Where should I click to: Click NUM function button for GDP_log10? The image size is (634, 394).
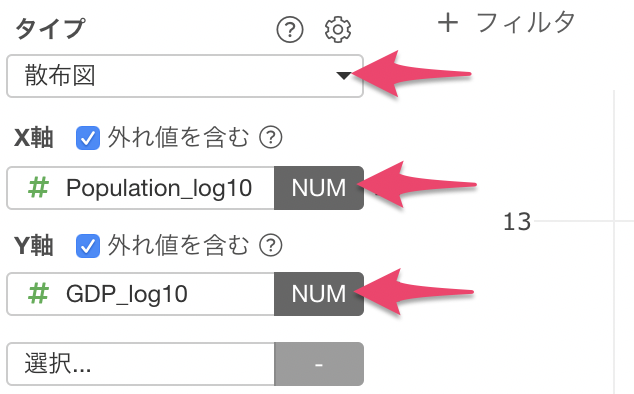pos(319,294)
